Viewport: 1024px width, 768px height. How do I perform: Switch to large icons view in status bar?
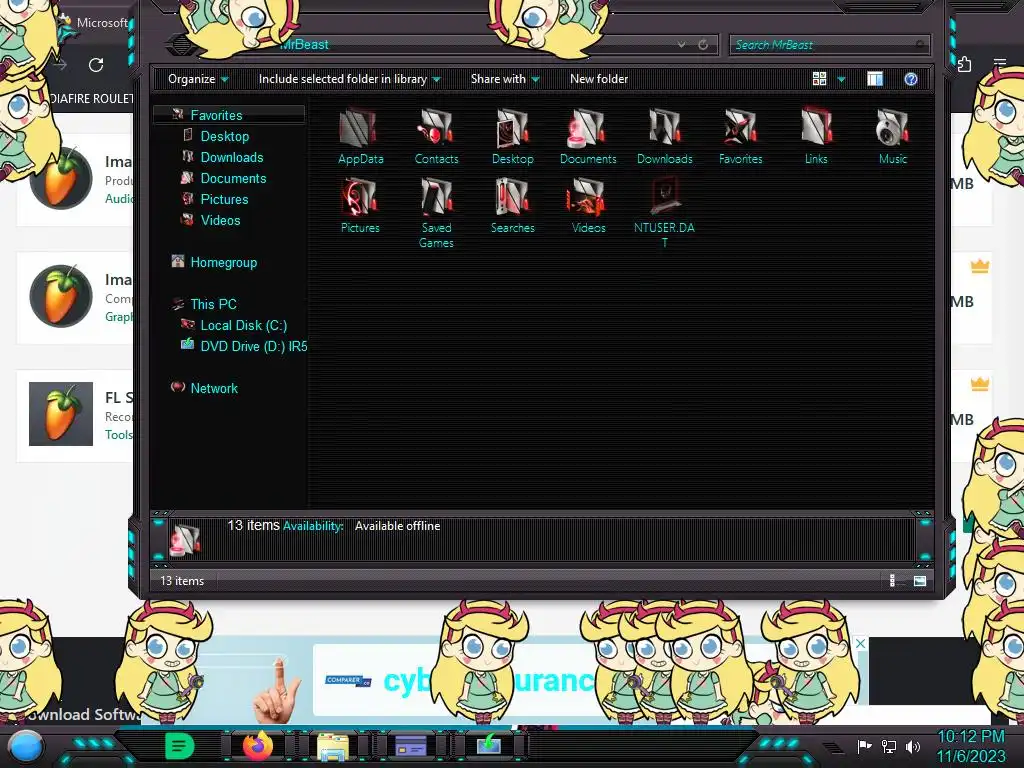(x=920, y=581)
